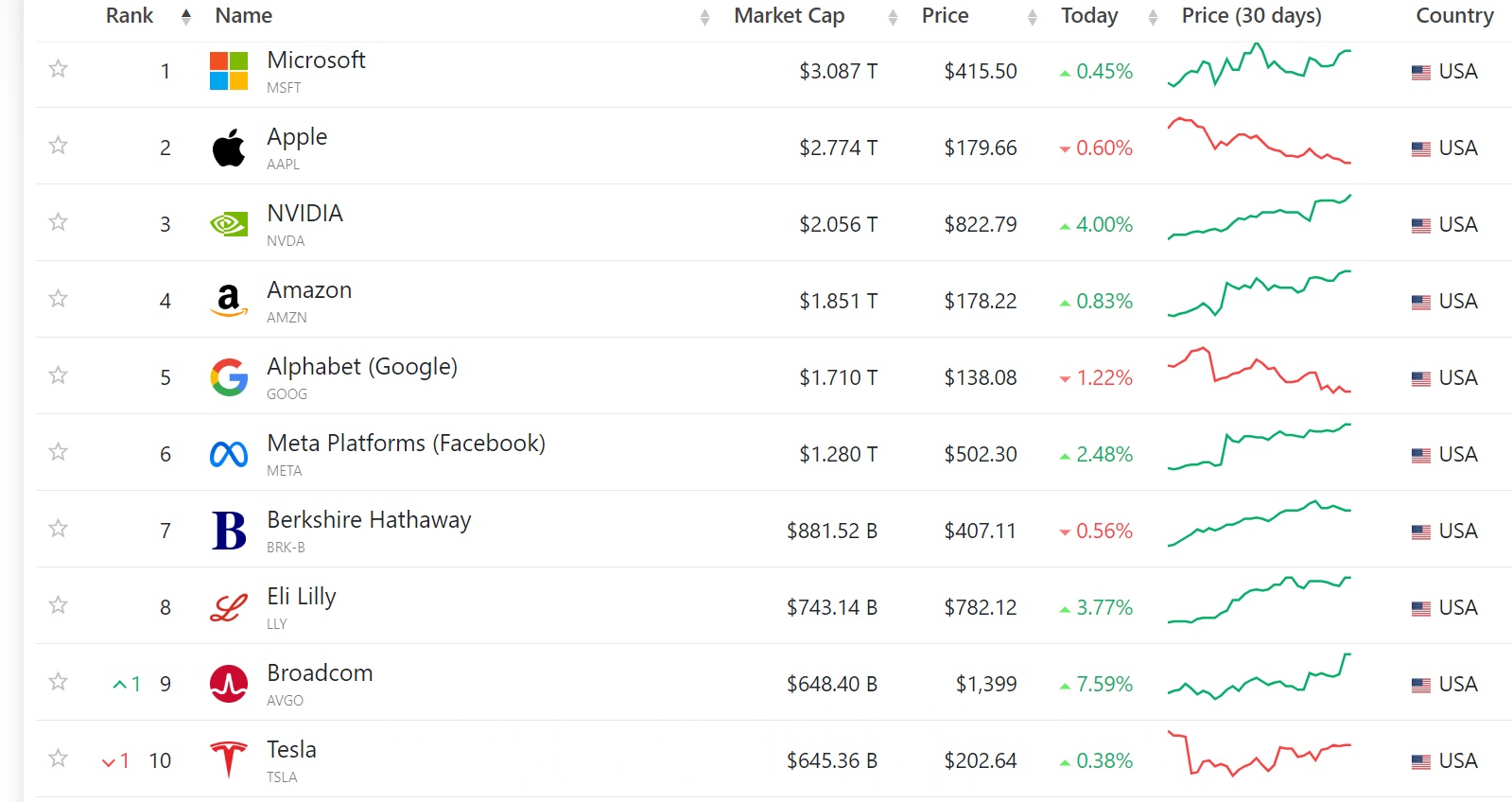Sort table by Rank column arrows
Image resolution: width=1512 pixels, height=802 pixels.
click(x=186, y=16)
